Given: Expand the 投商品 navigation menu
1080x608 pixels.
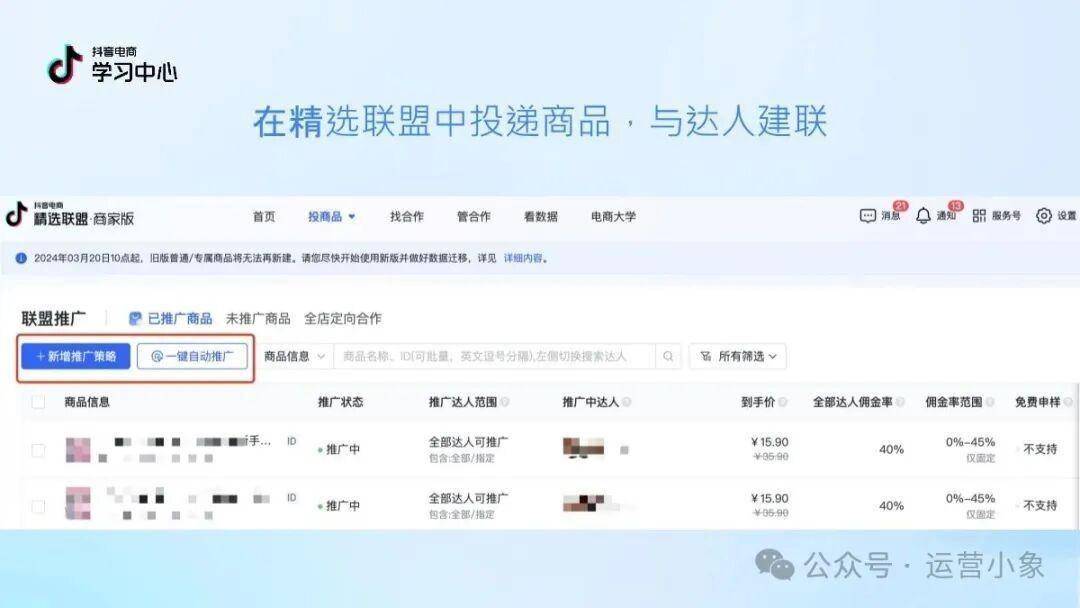Looking at the screenshot, I should 331,216.
